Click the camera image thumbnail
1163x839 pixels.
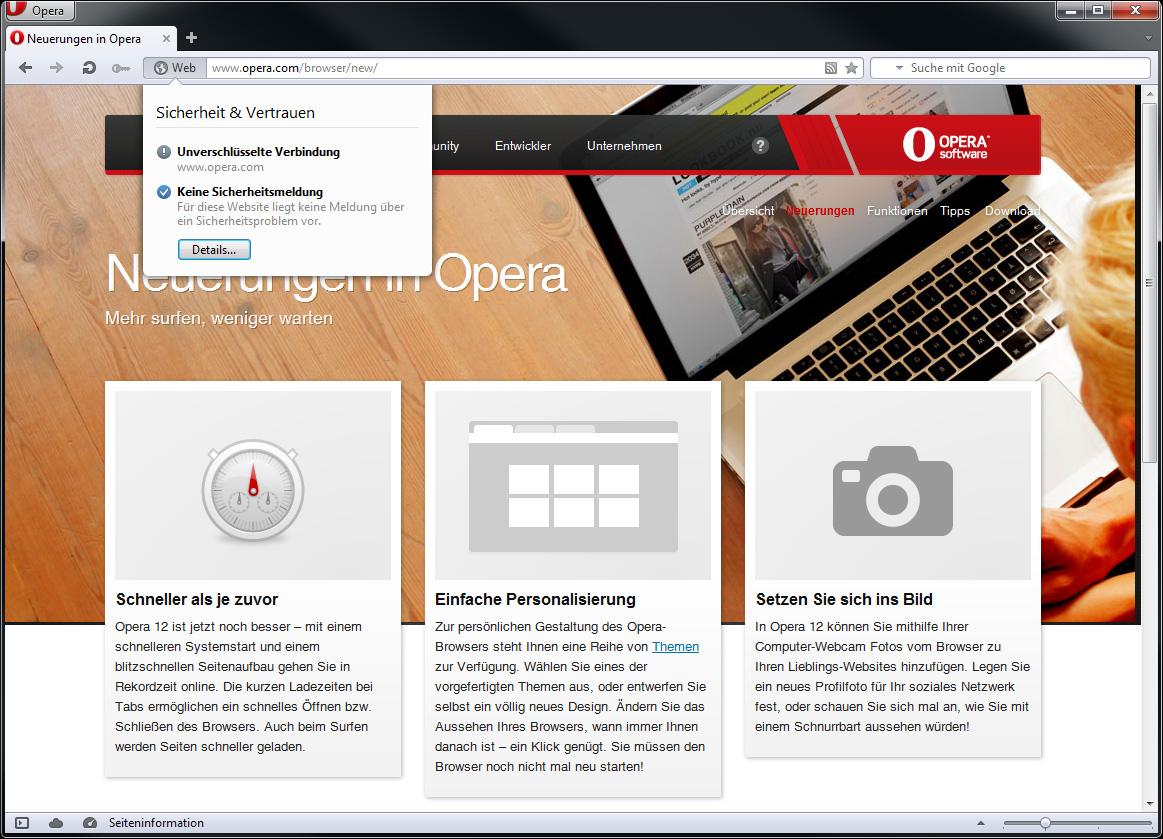(x=893, y=485)
